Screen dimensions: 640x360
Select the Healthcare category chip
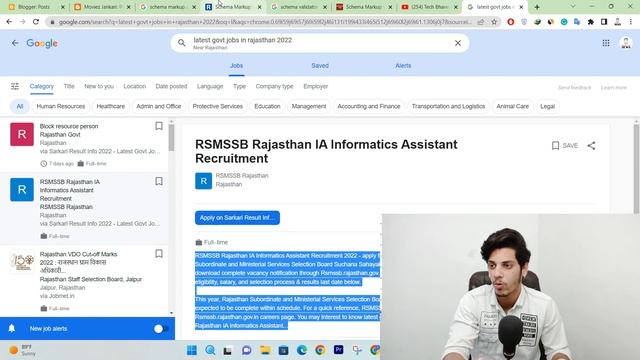(x=111, y=106)
